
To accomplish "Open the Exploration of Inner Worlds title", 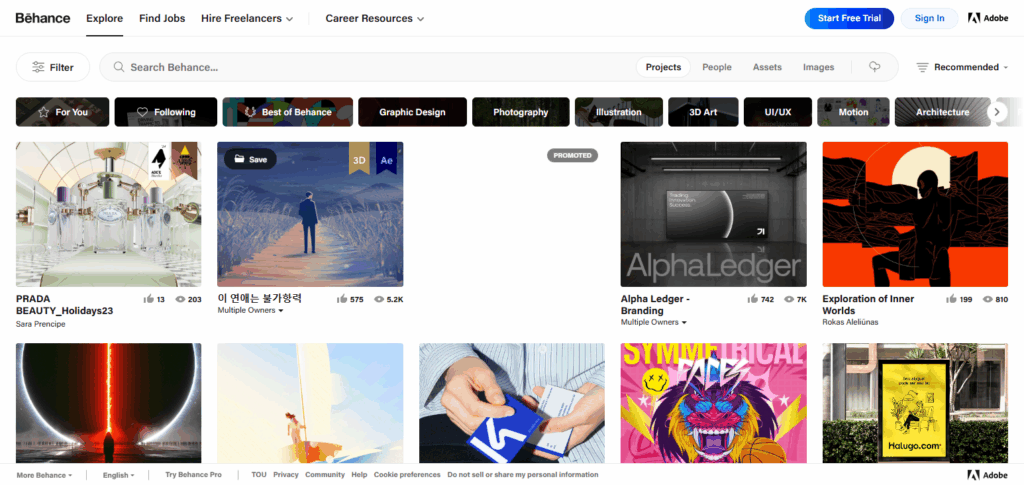I will tap(868, 305).
